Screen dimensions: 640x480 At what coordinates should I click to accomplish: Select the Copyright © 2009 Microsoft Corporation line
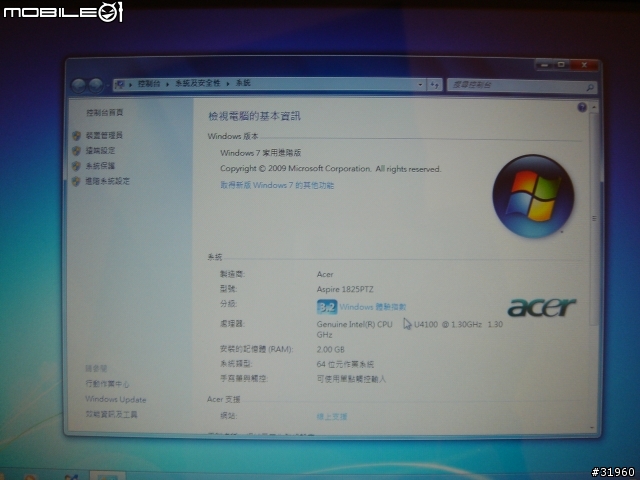point(330,169)
